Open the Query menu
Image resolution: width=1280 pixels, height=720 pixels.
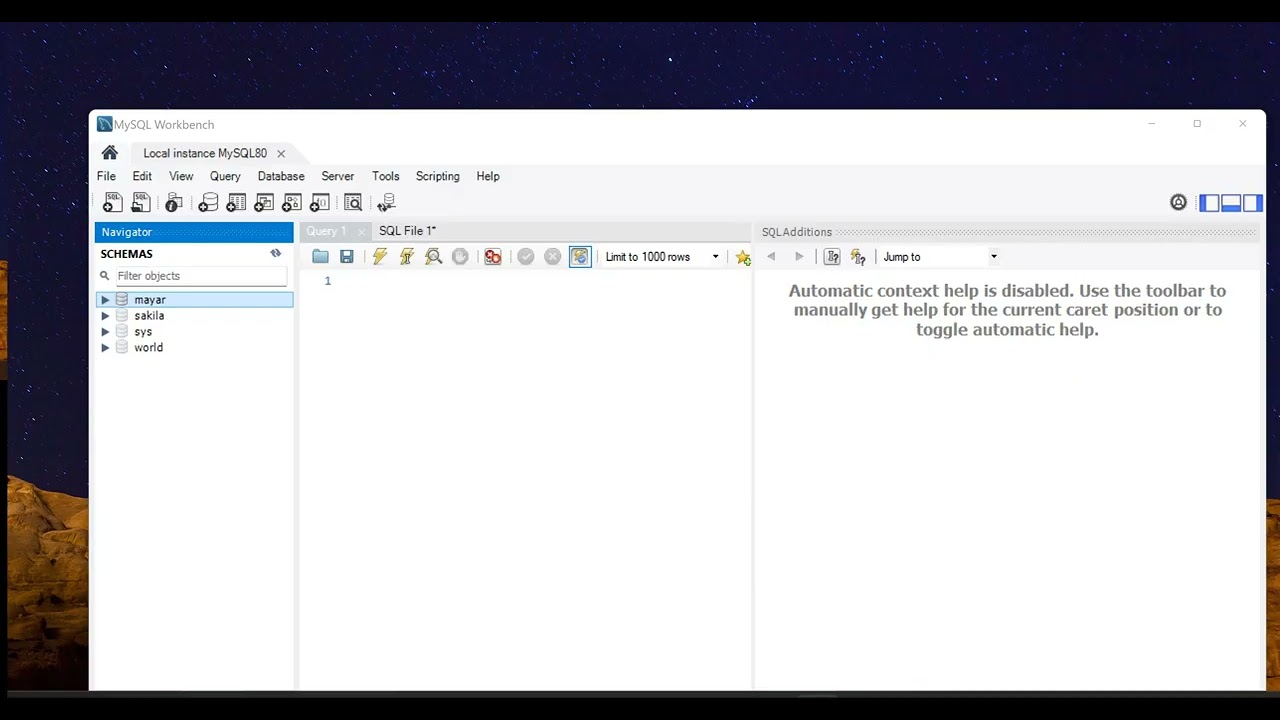pos(225,176)
